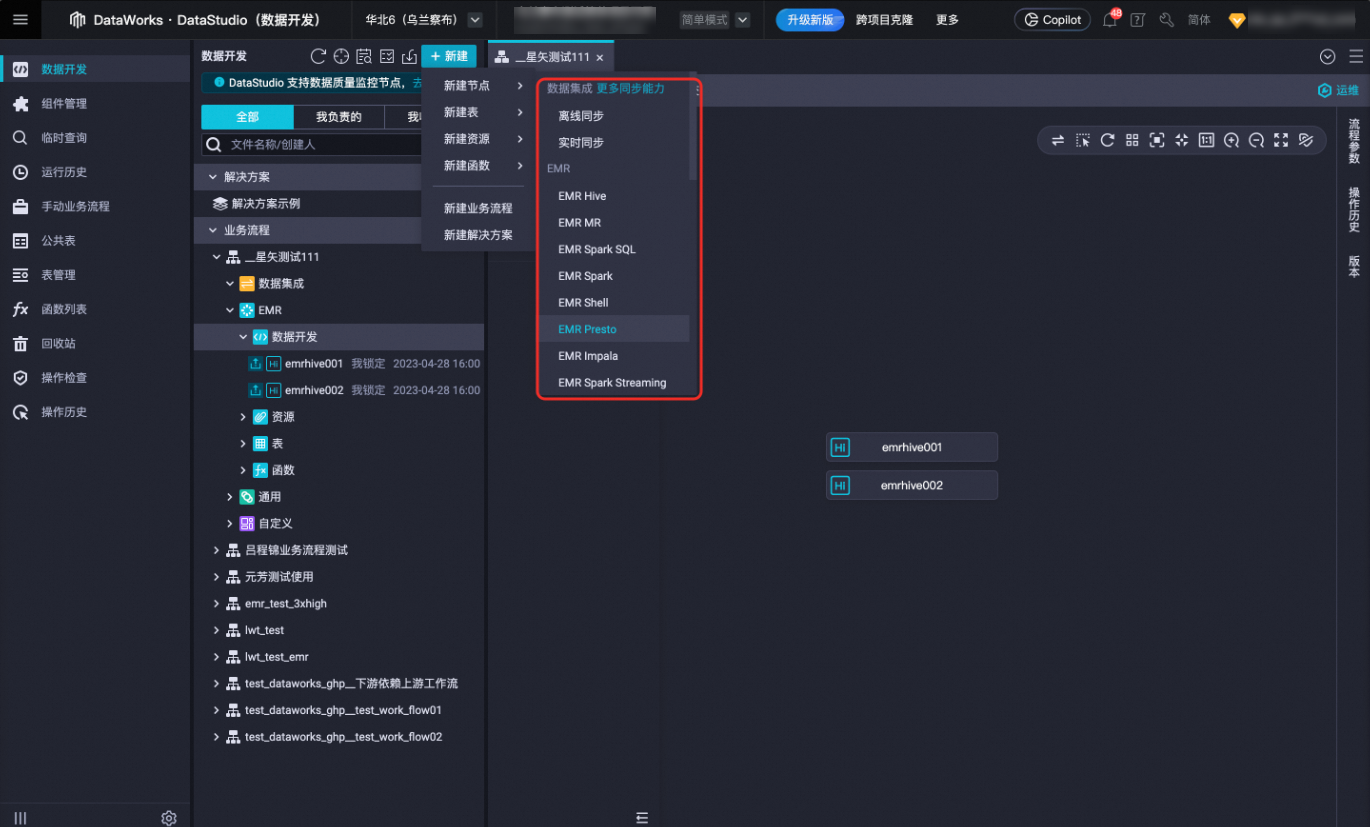
Task: Open the notifications bell icon
Action: 1110,20
